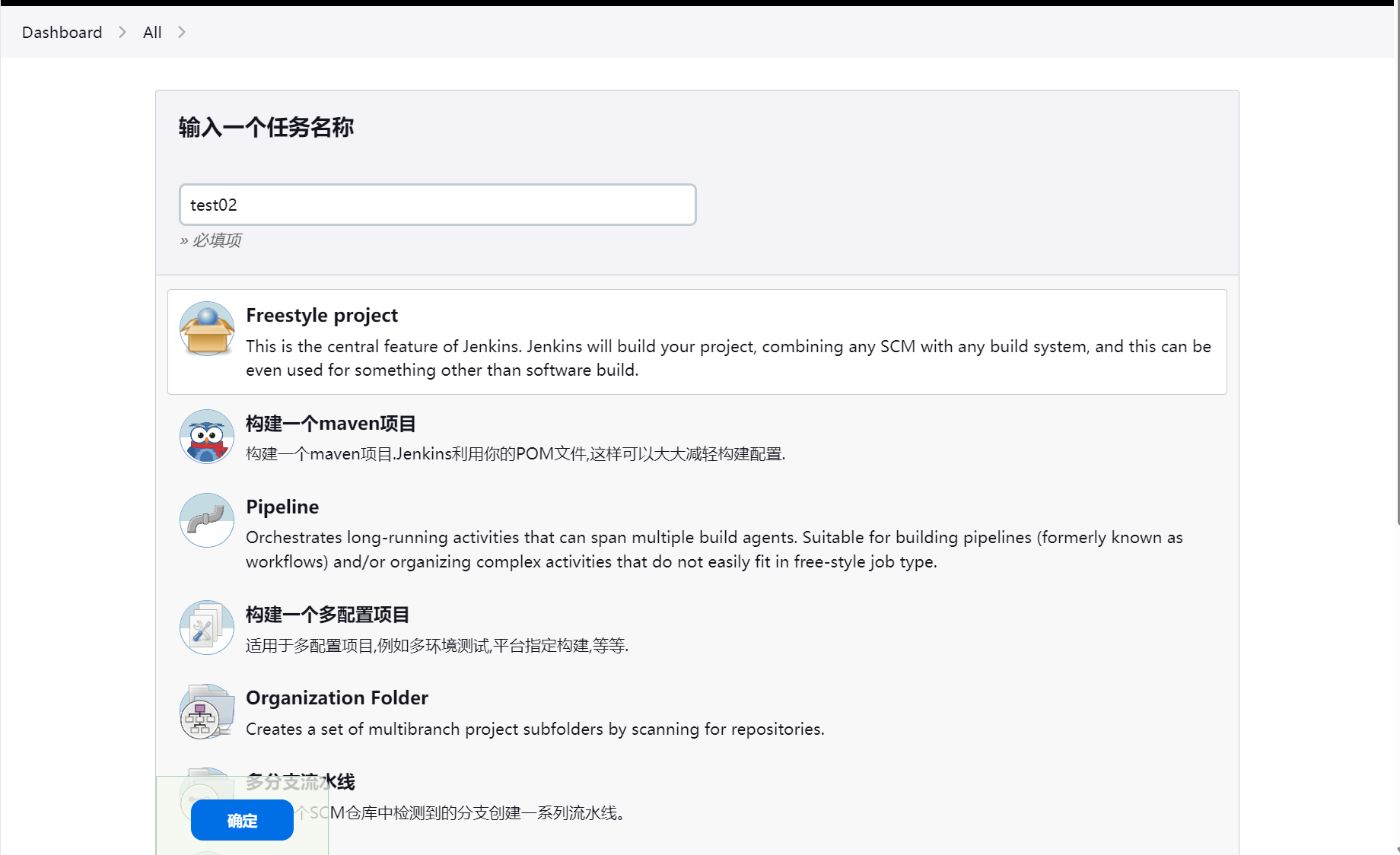Select the 多分支流水线 title
The width and height of the screenshot is (1400, 855).
(301, 781)
